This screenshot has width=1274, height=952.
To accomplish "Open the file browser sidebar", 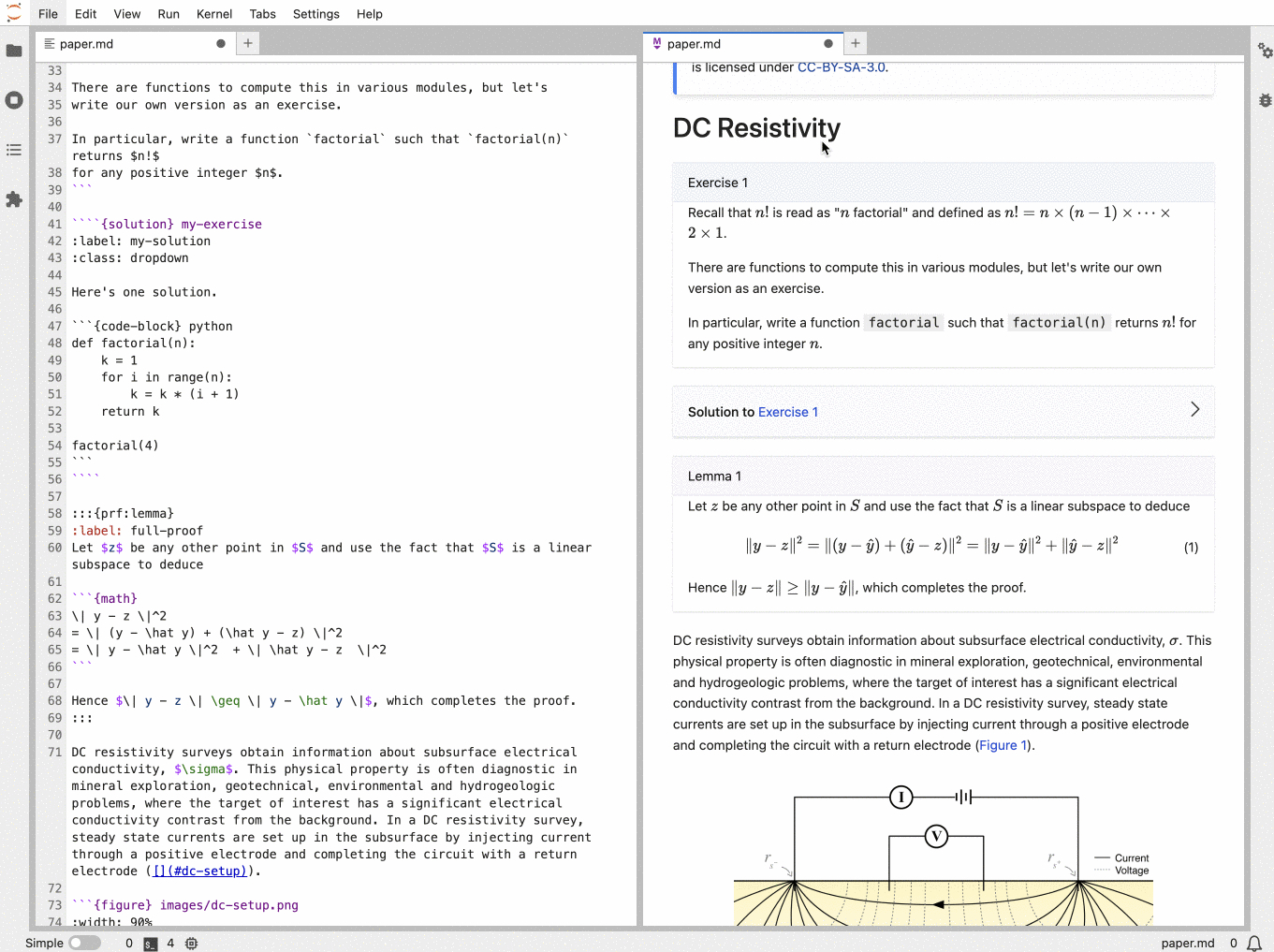I will 14,51.
